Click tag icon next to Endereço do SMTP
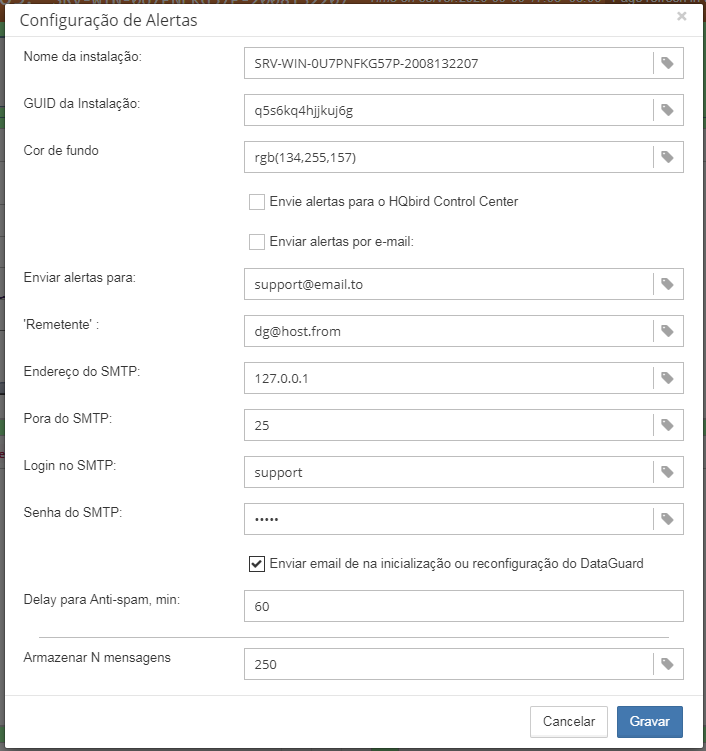 click(667, 378)
